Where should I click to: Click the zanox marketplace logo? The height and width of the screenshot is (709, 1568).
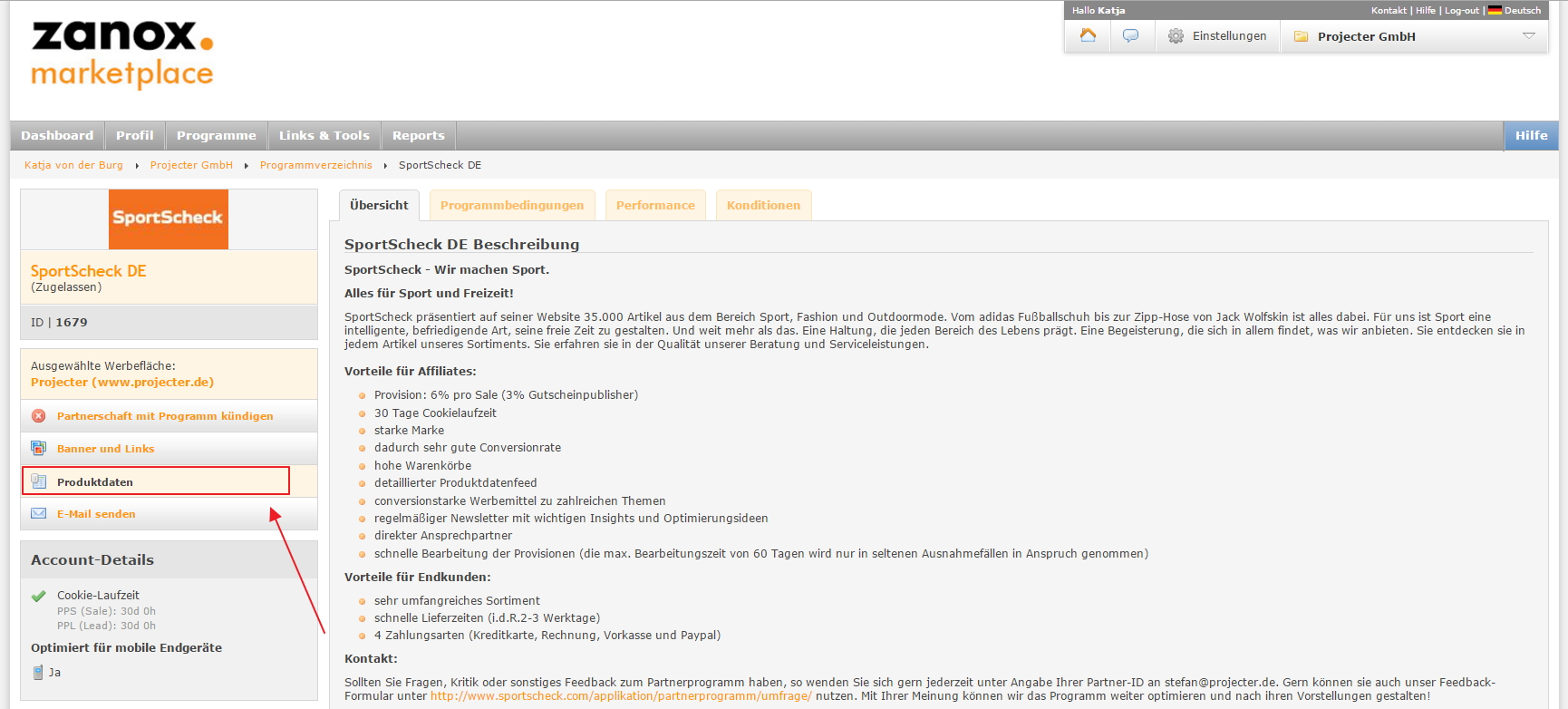(x=122, y=54)
